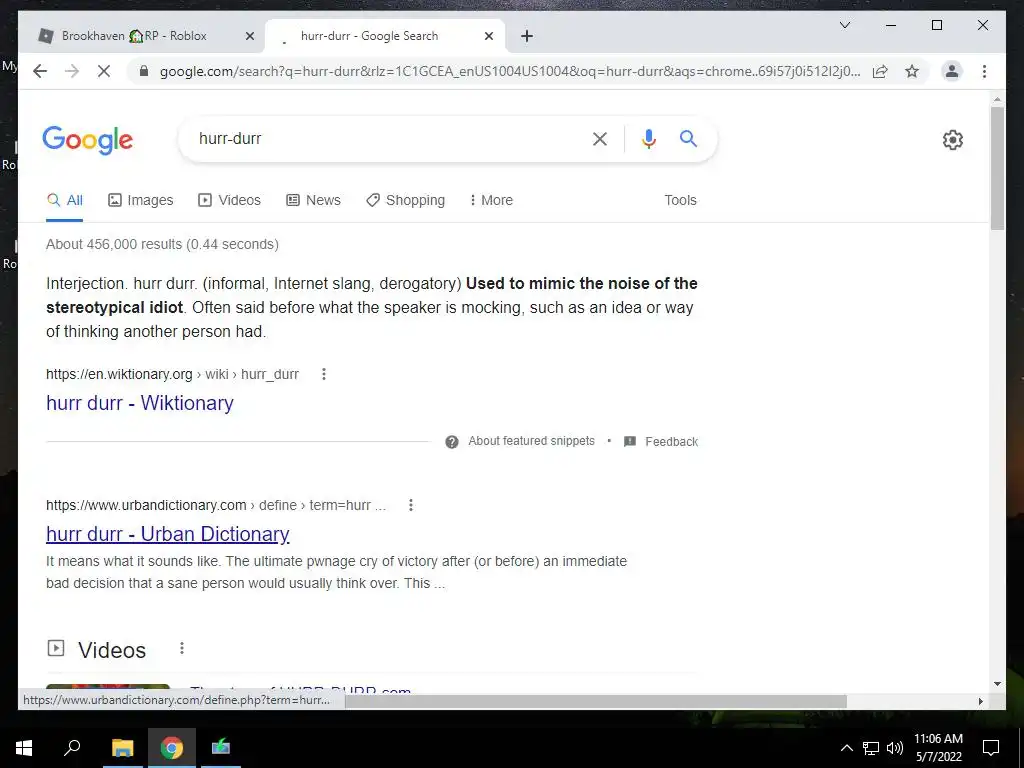Screen dimensions: 1024x768
Task: Open Chrome three-dot menu
Action: [x=984, y=71]
